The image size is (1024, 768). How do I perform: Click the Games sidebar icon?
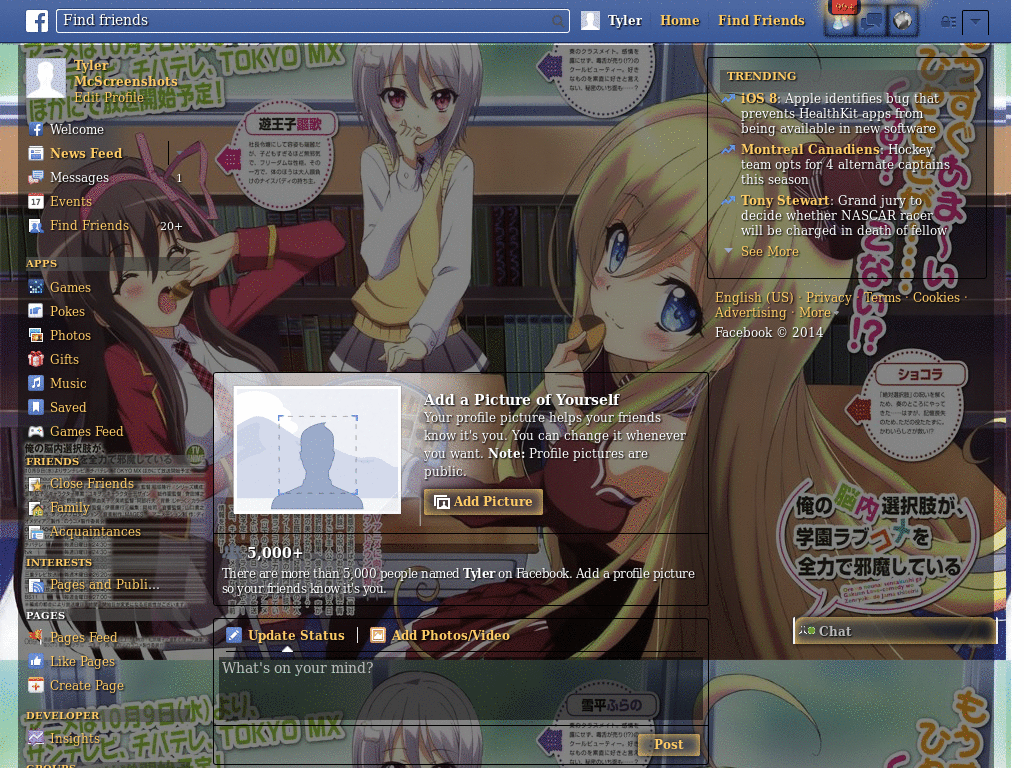pyautogui.click(x=36, y=287)
